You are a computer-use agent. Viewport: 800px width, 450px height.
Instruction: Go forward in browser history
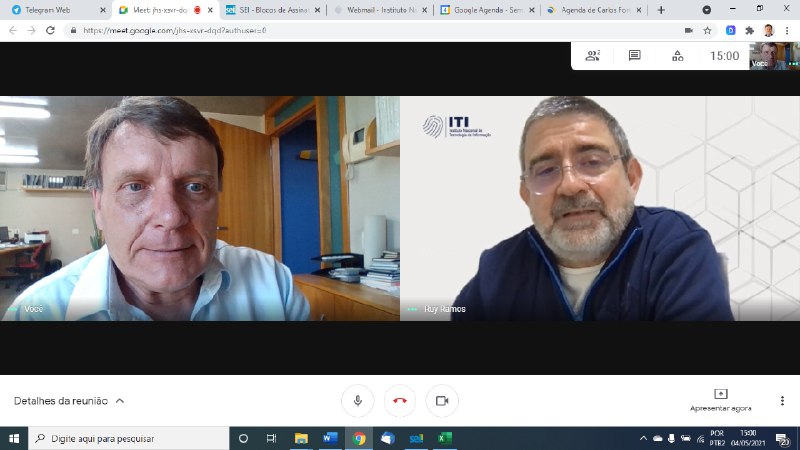tap(32, 31)
